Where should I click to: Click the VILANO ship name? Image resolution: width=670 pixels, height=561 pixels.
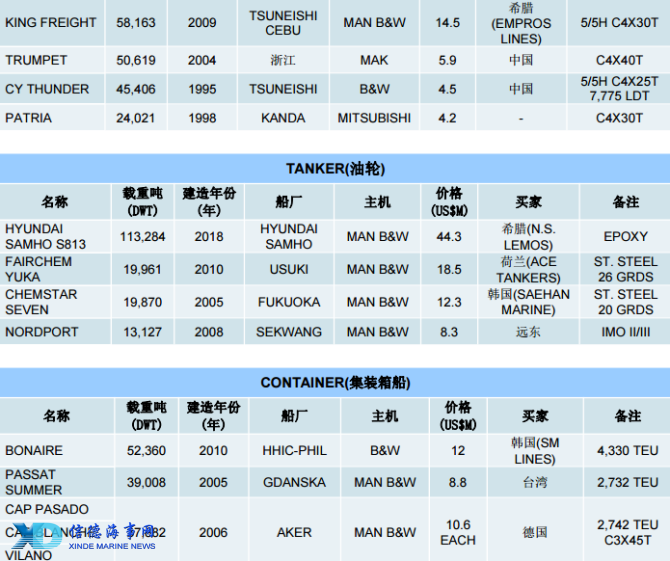click(x=28, y=555)
